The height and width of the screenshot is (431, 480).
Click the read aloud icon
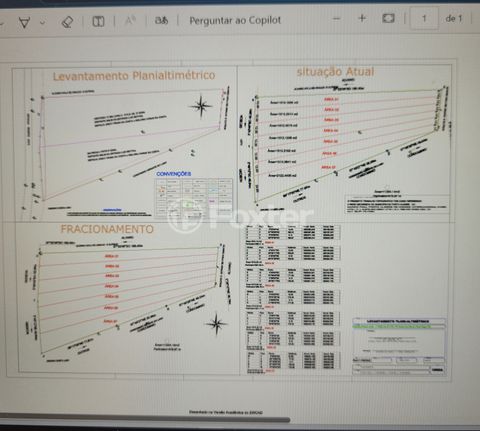tap(130, 21)
